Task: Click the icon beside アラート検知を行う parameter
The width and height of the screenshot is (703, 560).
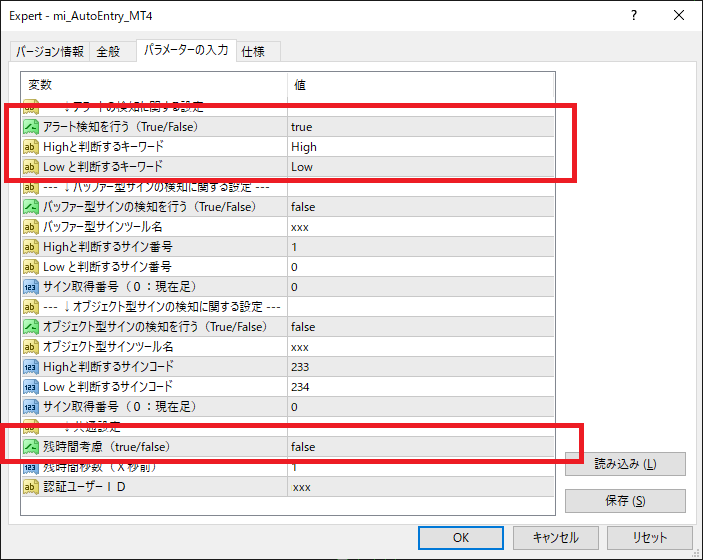Action: 31,127
